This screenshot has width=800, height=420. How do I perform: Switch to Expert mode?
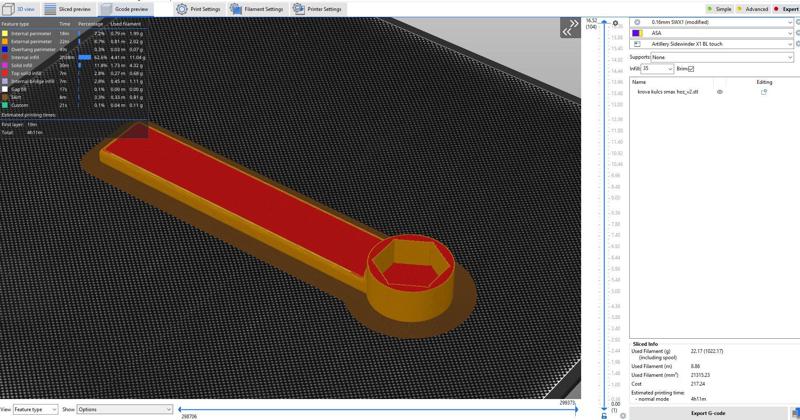[786, 9]
